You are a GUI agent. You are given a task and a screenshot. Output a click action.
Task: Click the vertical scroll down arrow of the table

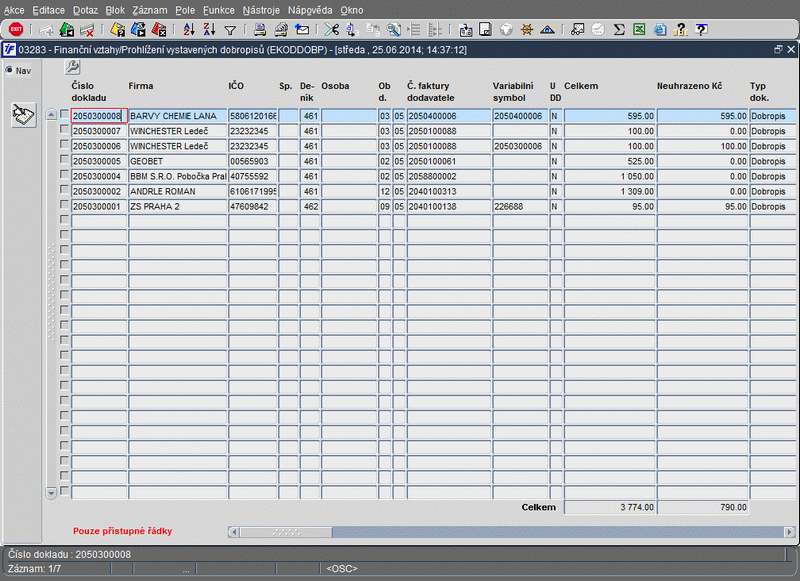(51, 493)
